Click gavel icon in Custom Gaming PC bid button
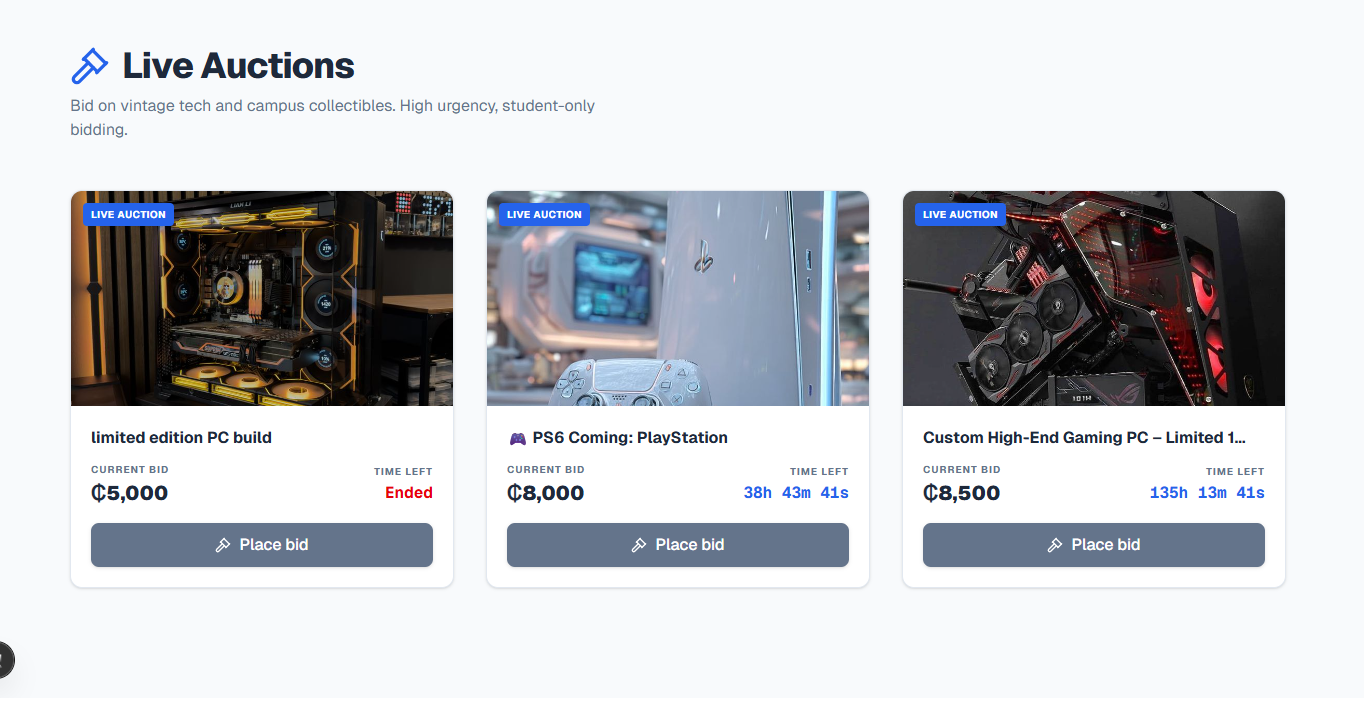Screen dimensions: 1364x703 pyautogui.click(x=1055, y=545)
